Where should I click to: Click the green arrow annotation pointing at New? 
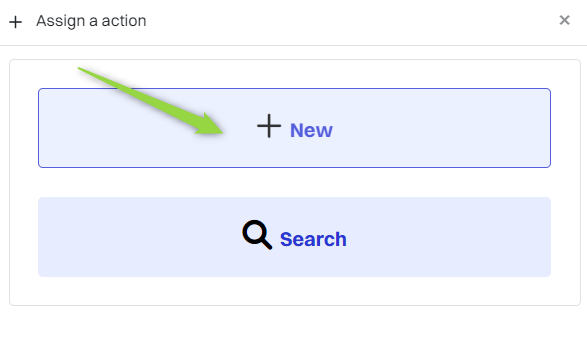[150, 100]
